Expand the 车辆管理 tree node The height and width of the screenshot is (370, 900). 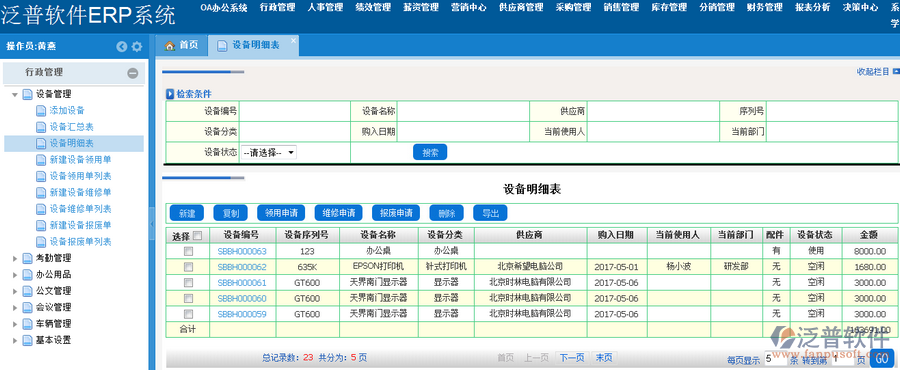(15, 324)
